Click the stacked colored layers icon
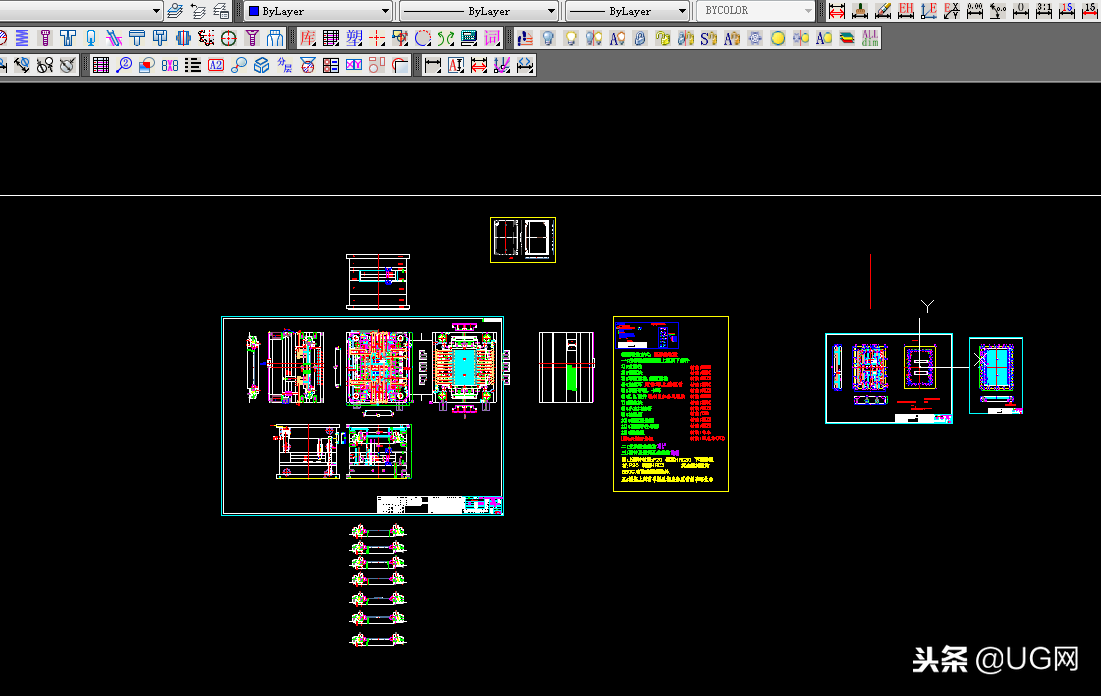1101x696 pixels. pos(847,38)
